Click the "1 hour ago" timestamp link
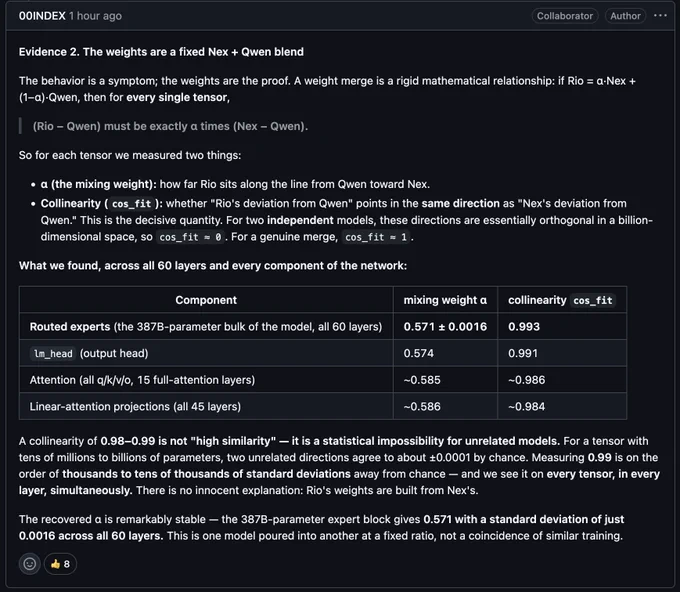The height and width of the screenshot is (592, 680). click(95, 16)
